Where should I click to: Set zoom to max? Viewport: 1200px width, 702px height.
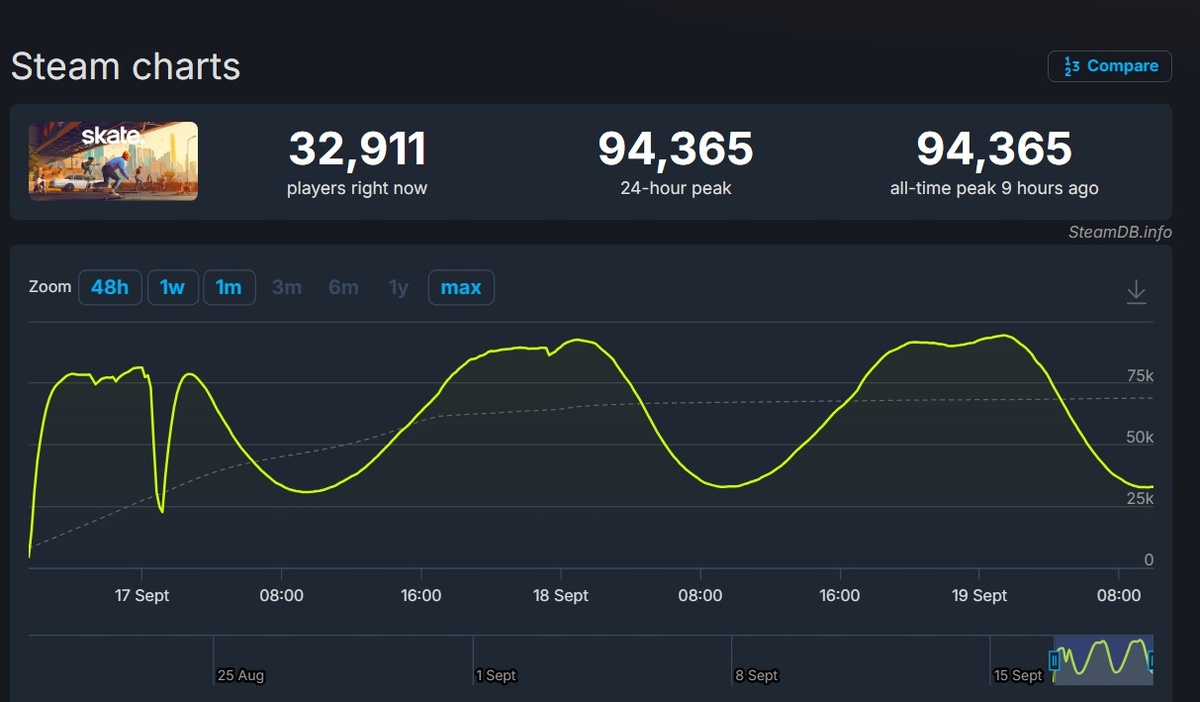click(461, 287)
